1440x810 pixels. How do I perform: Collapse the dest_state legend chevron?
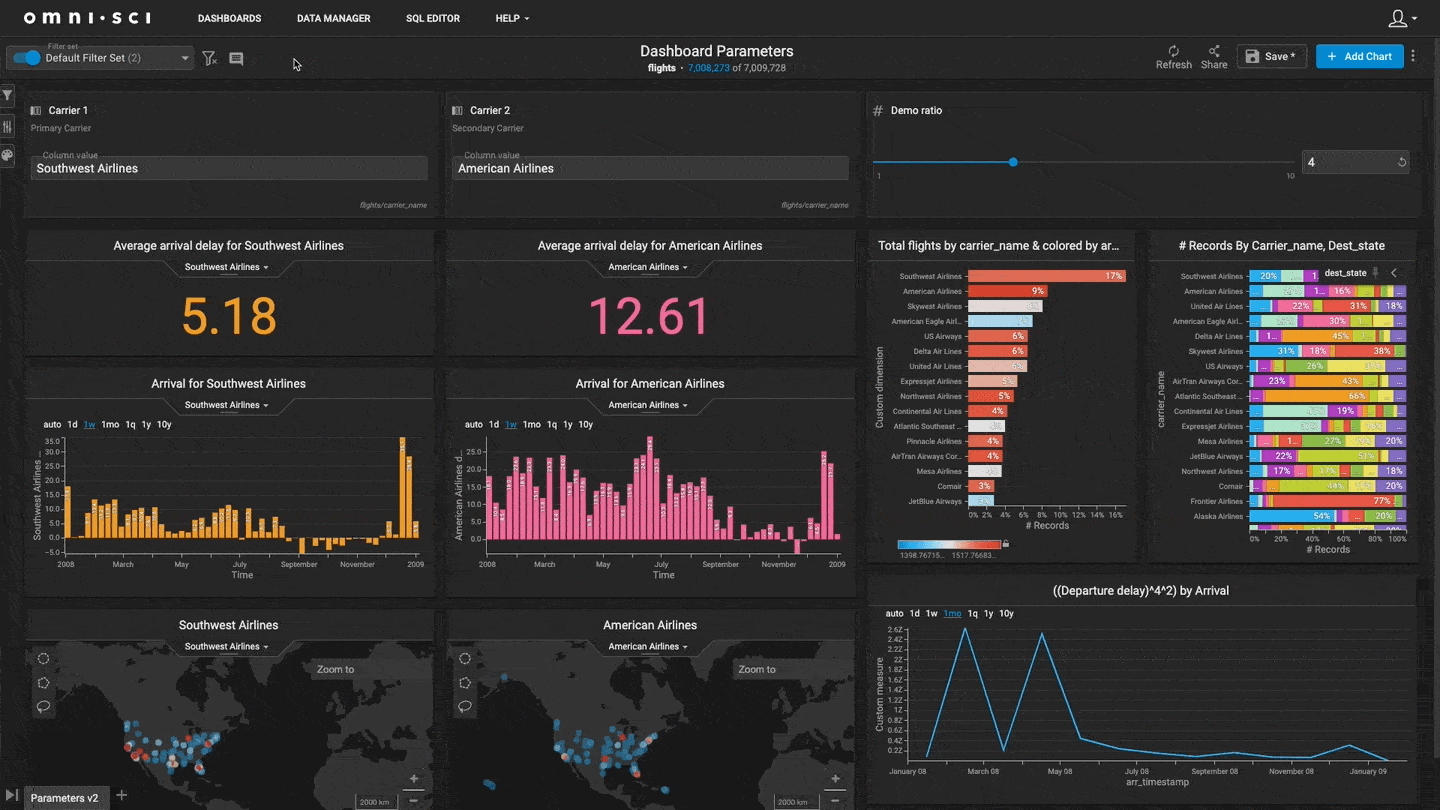1394,273
